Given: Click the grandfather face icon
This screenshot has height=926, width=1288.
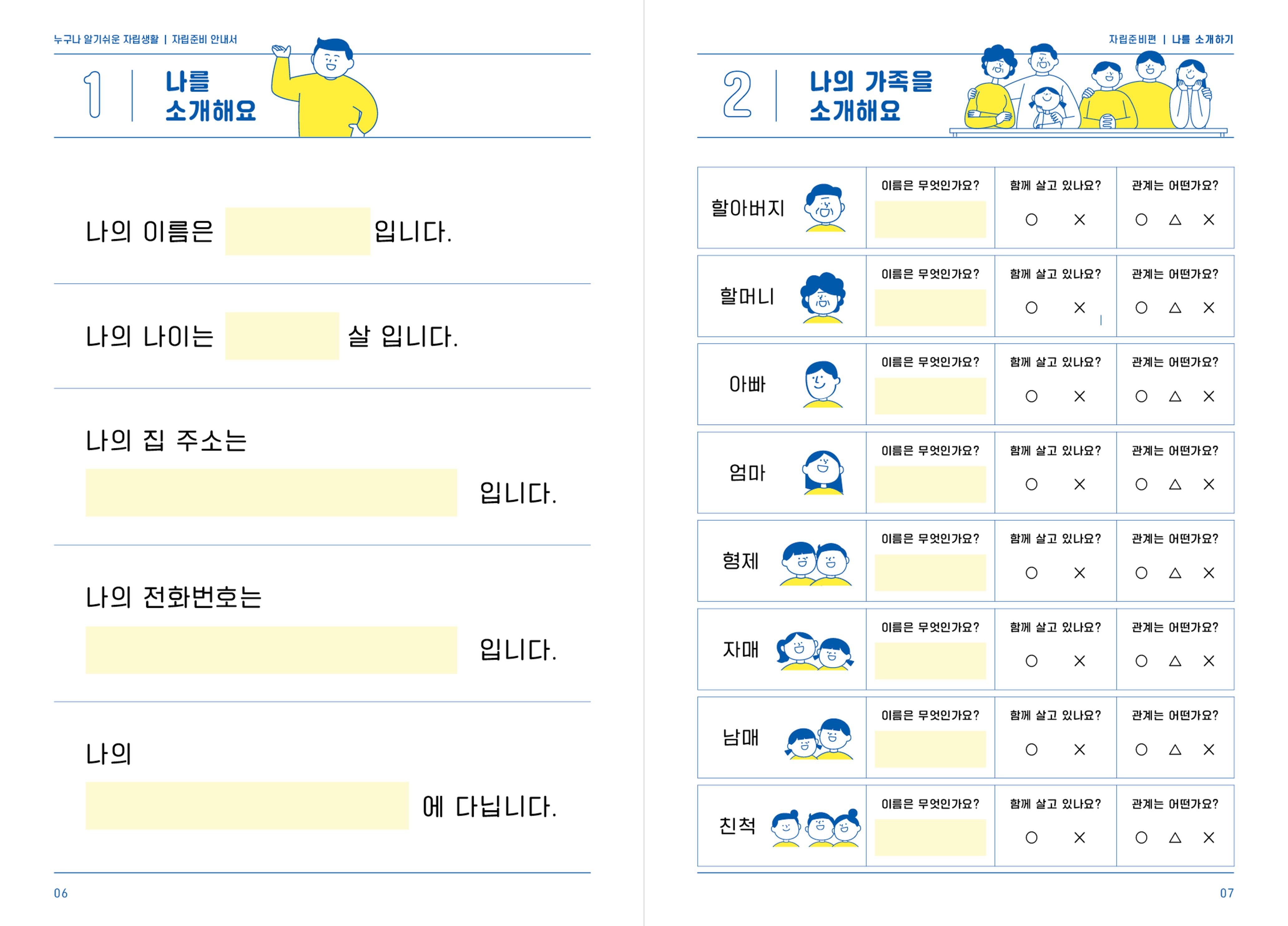Looking at the screenshot, I should 825,208.
